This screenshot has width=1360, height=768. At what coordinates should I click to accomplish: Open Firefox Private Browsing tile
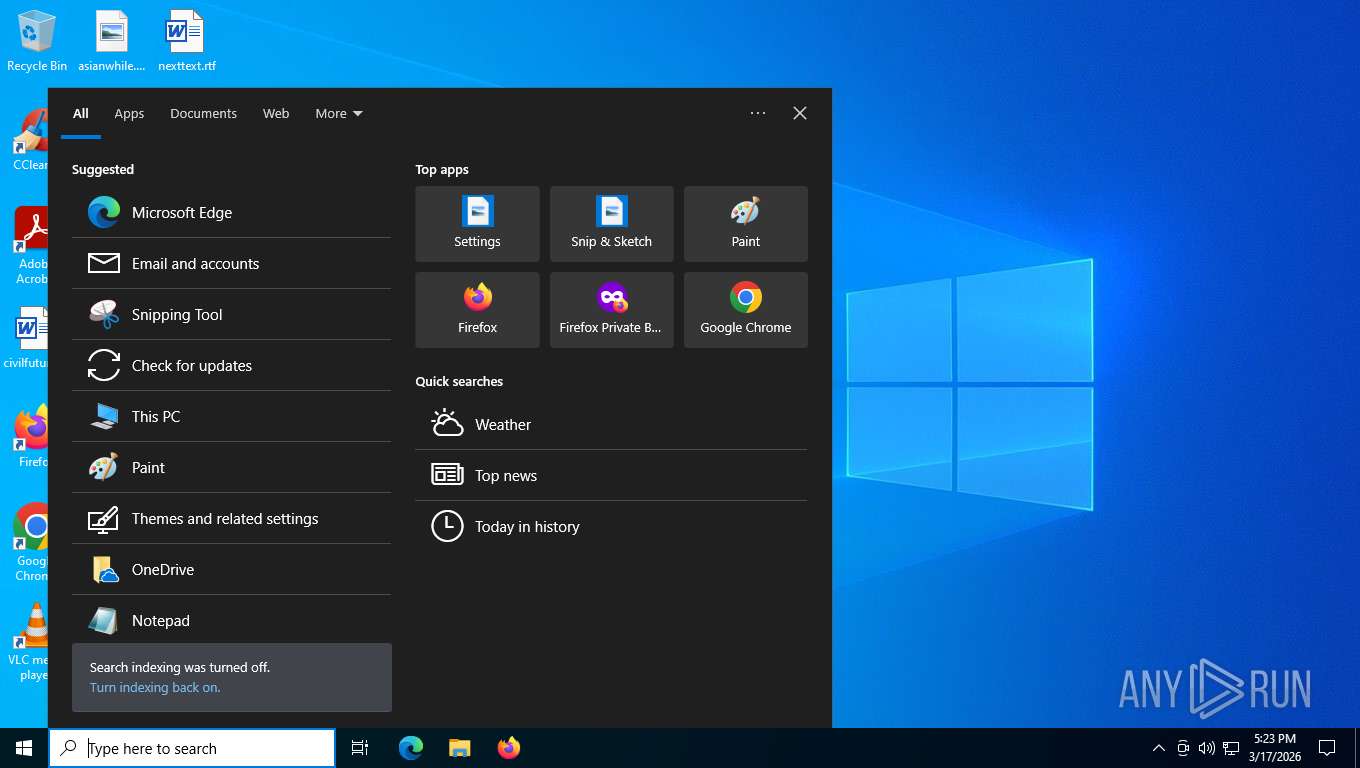pos(611,310)
